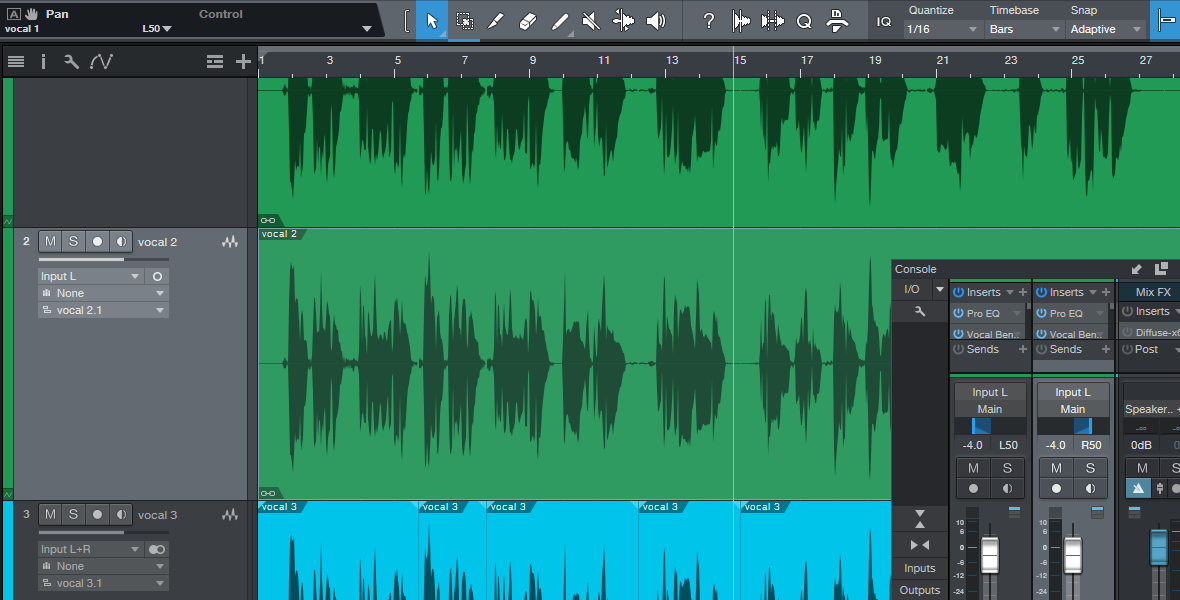Mute the first console channel
The image size is (1180, 600).
pyautogui.click(x=973, y=468)
